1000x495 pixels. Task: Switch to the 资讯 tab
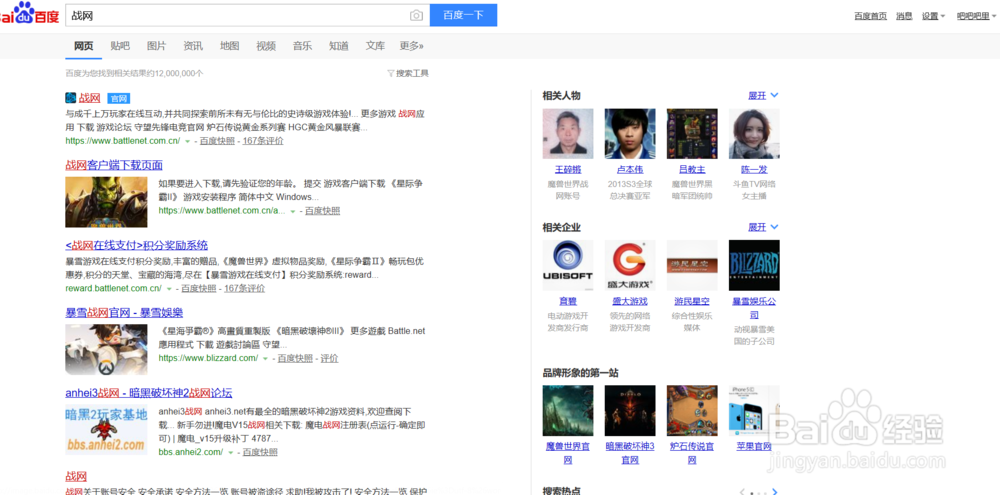[x=193, y=46]
